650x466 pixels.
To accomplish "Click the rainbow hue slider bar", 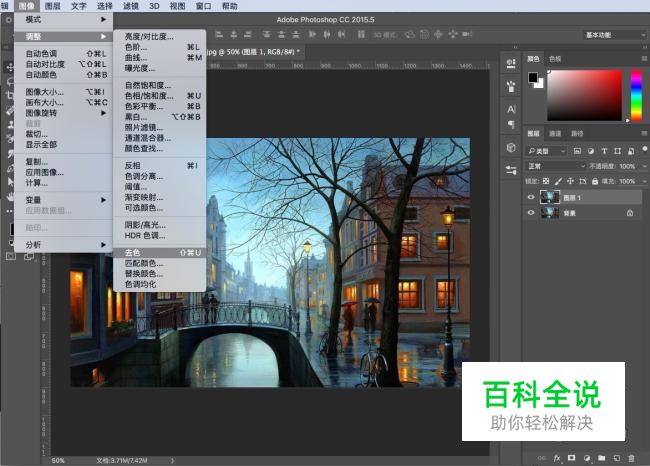I will [x=636, y=95].
